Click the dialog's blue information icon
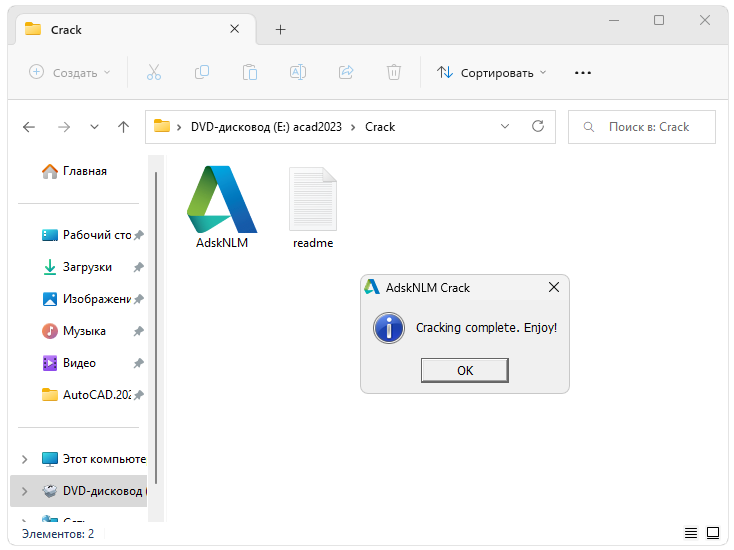The image size is (734, 550). coord(389,328)
